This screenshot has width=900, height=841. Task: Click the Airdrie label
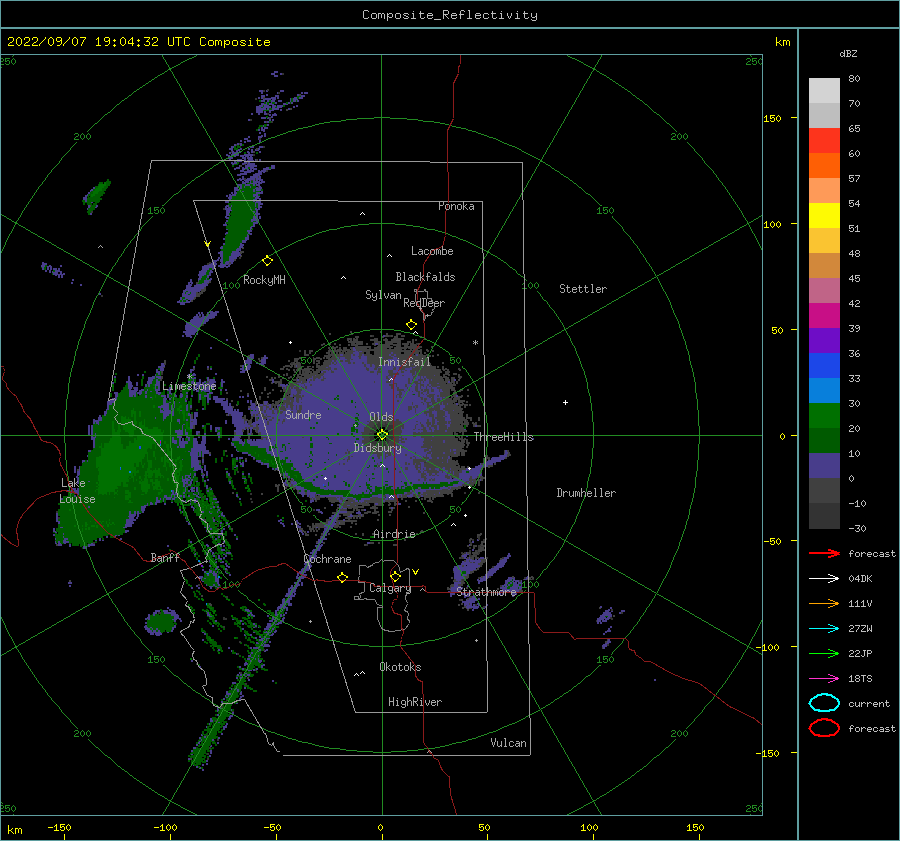click(394, 534)
